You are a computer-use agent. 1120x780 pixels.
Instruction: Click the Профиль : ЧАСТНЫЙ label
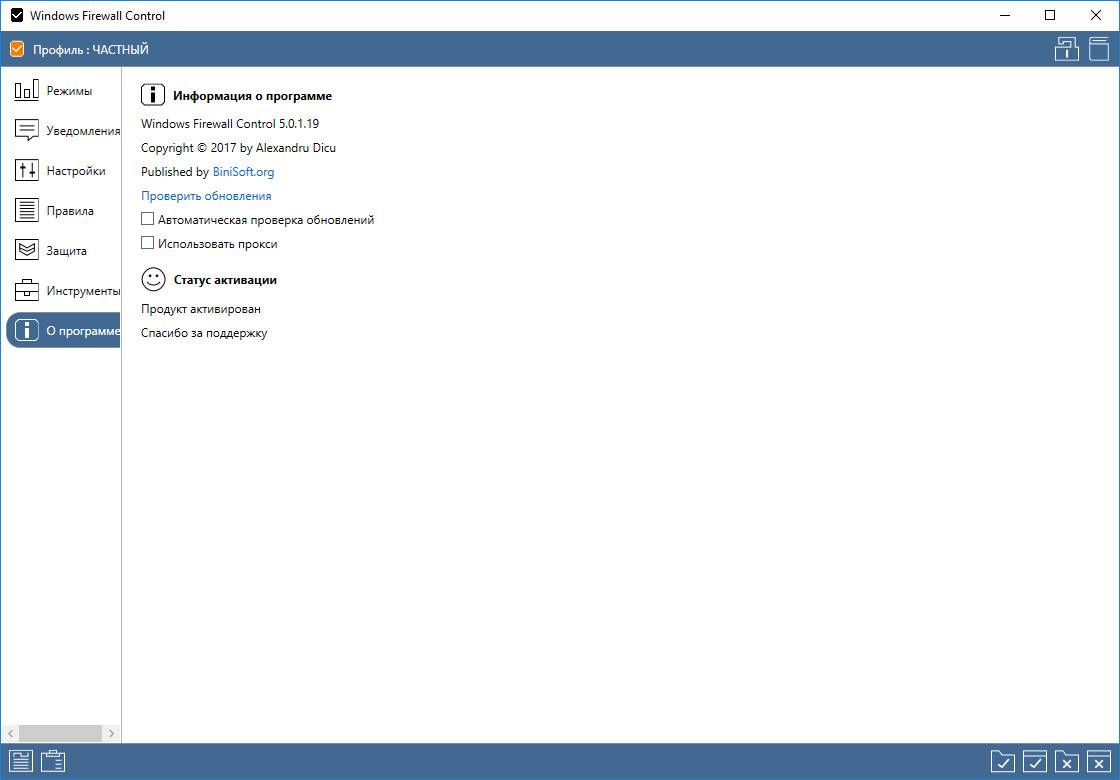coord(91,50)
